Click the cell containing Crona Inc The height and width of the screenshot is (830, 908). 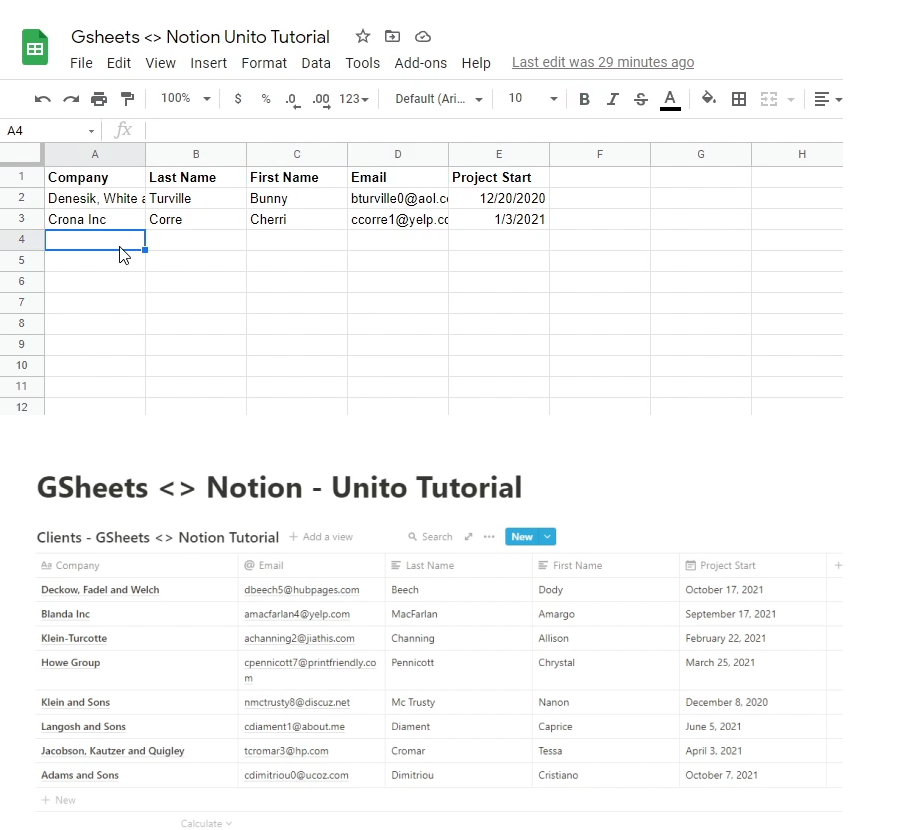[95, 219]
